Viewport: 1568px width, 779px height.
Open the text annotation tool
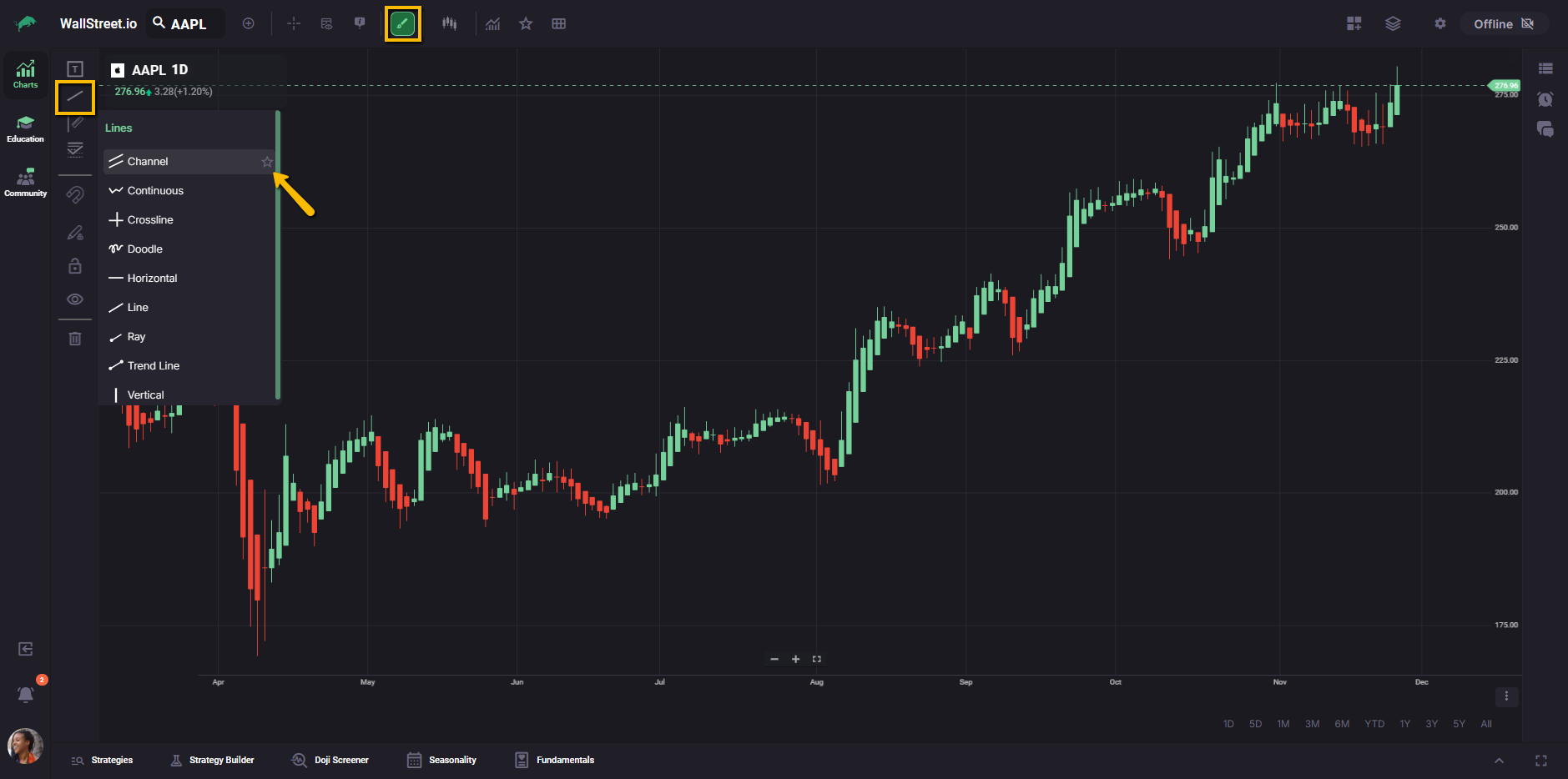pyautogui.click(x=75, y=69)
